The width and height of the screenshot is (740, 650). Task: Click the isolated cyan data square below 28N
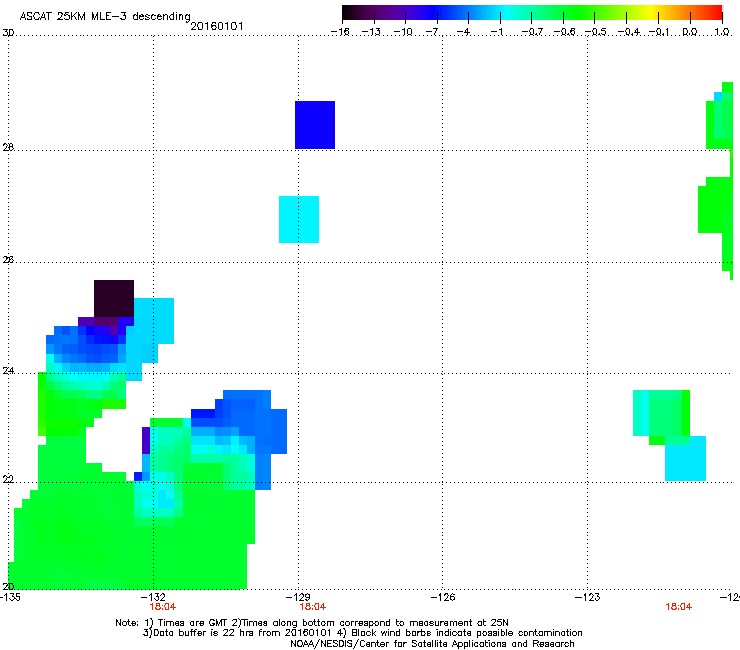pos(299,219)
